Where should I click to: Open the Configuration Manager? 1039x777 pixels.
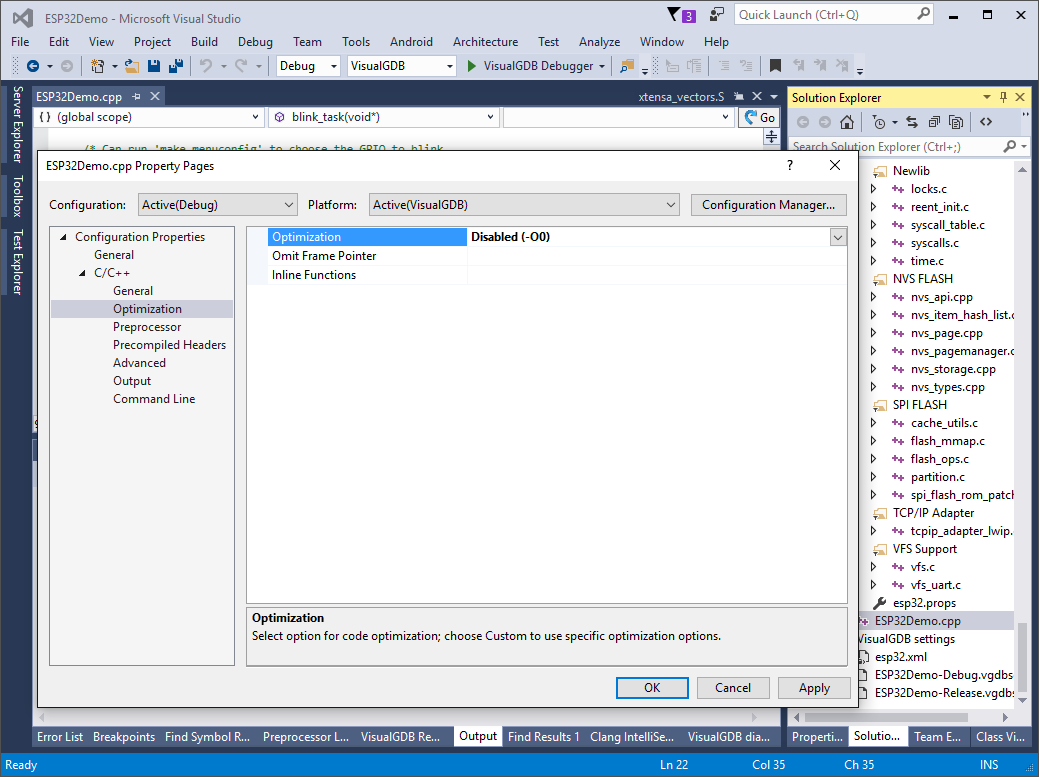click(769, 205)
